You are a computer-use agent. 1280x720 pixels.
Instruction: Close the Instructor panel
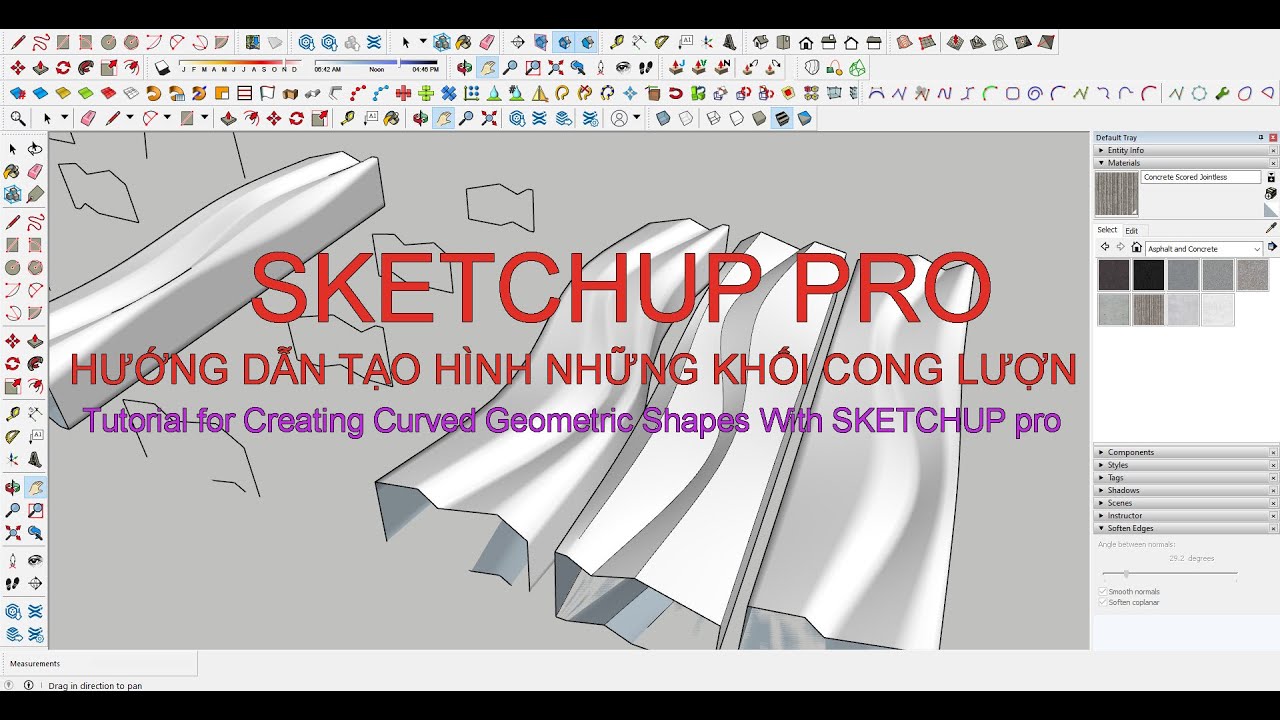click(x=1273, y=516)
